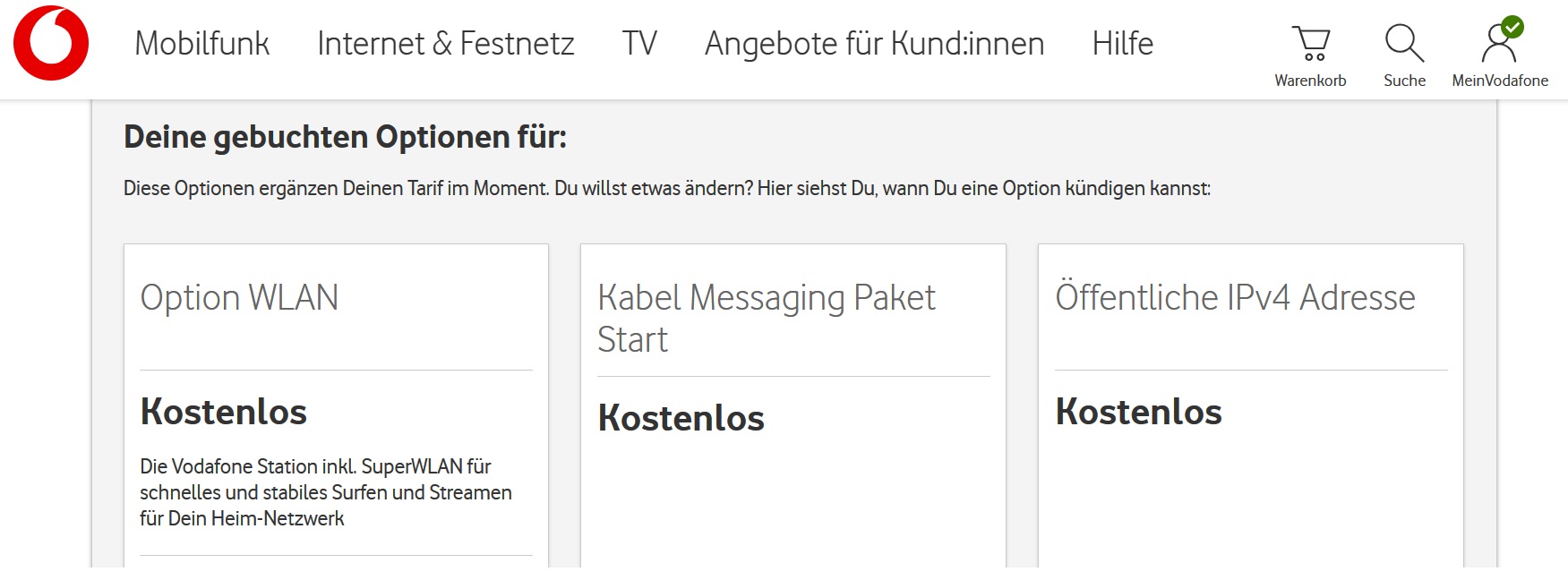Click Kostenlos in the Option WLAN card
The width and height of the screenshot is (1568, 580).
(x=224, y=412)
